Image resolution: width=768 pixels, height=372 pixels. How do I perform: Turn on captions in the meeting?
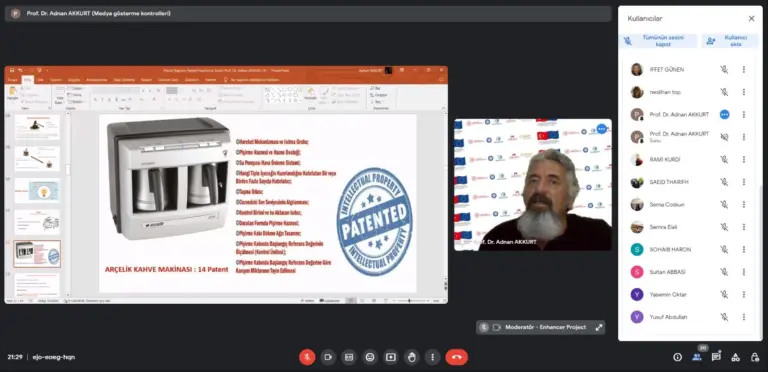(349, 357)
